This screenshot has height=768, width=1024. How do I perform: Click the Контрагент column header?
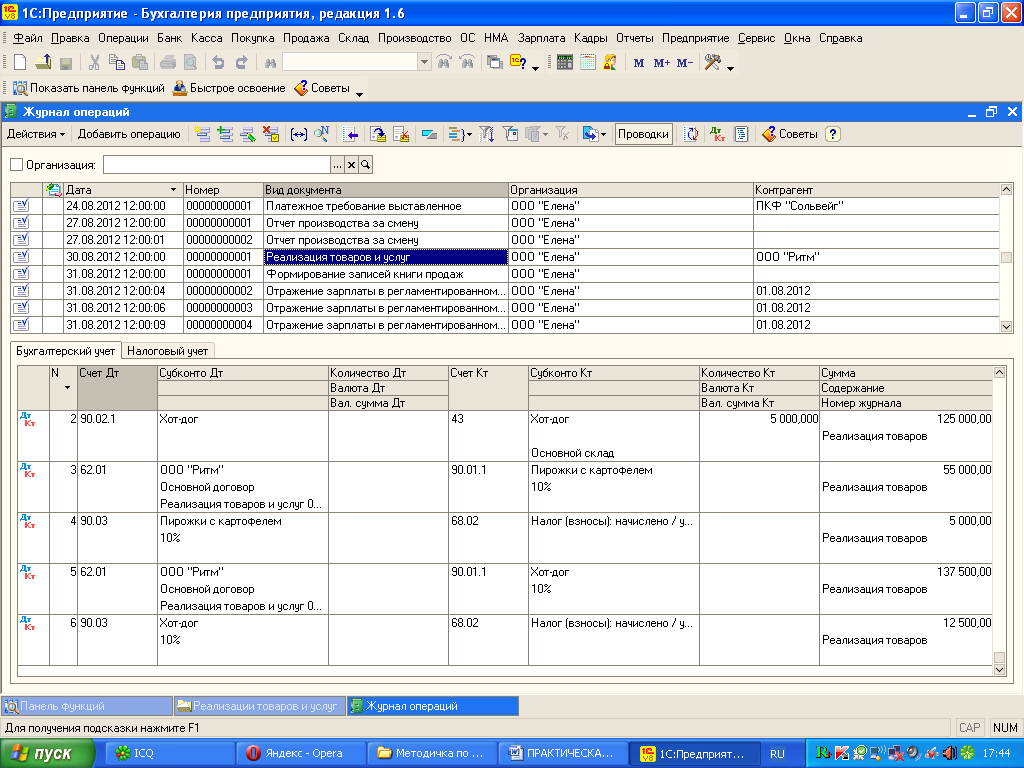pos(876,190)
